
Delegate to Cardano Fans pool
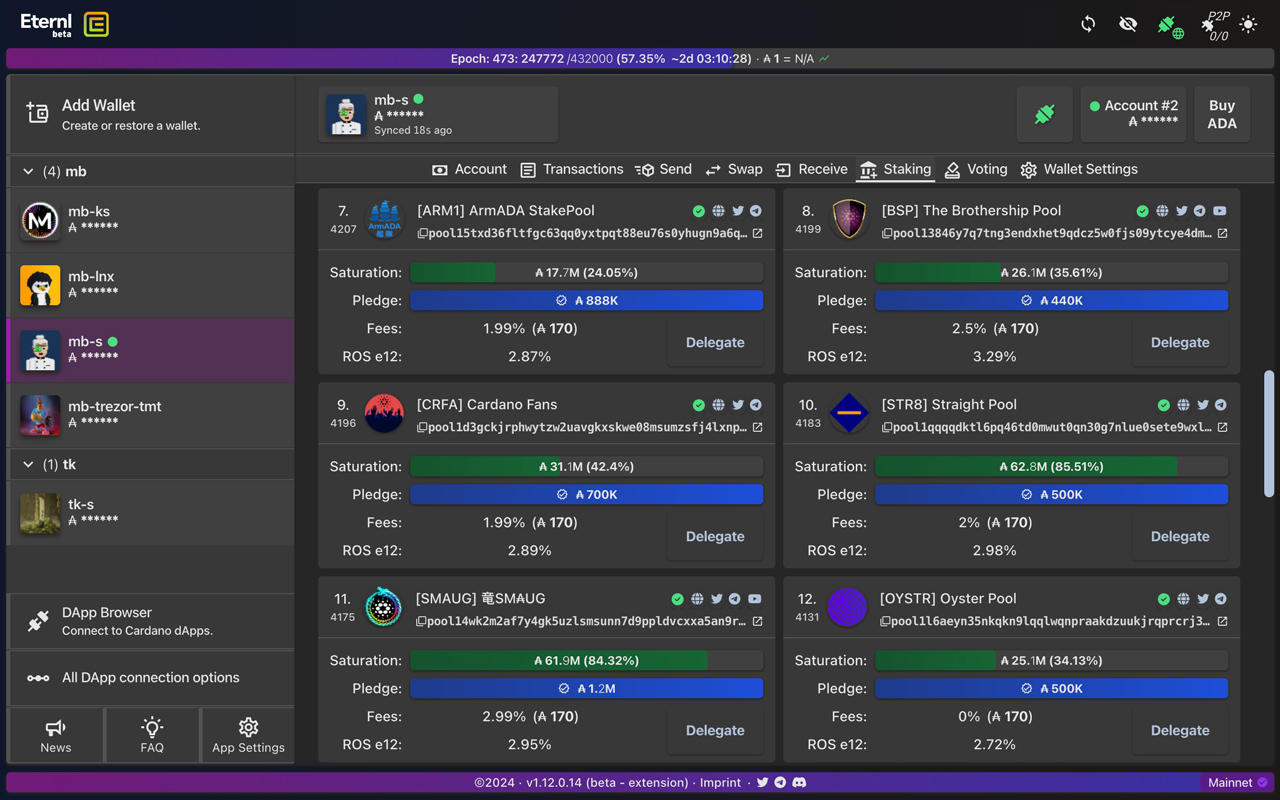click(x=715, y=536)
